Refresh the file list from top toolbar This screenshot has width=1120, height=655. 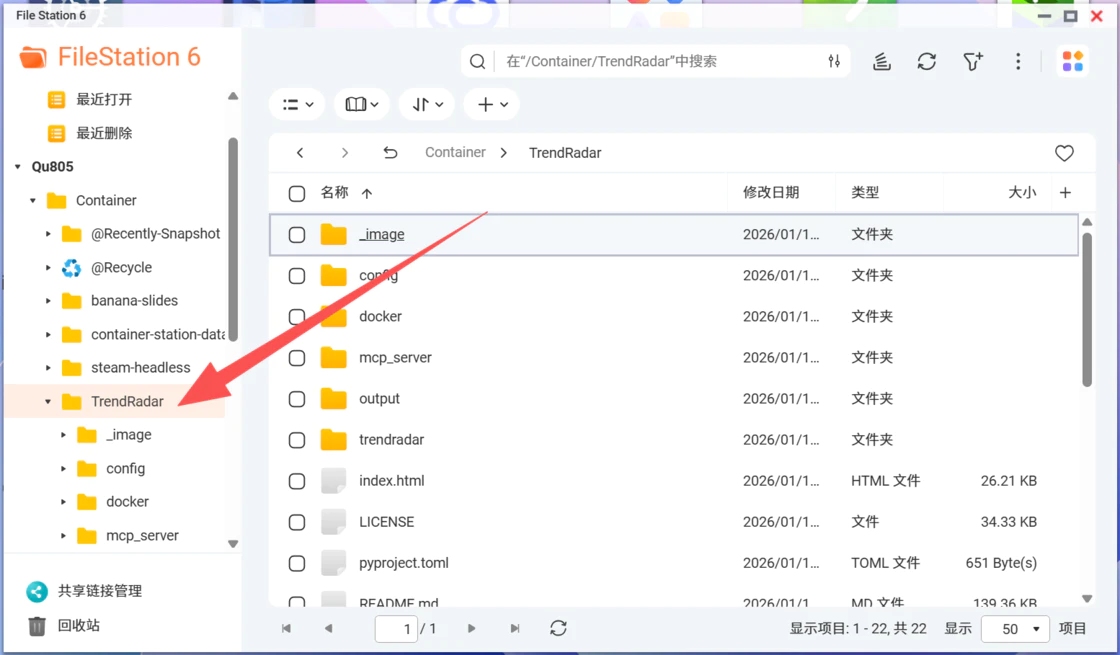point(926,61)
